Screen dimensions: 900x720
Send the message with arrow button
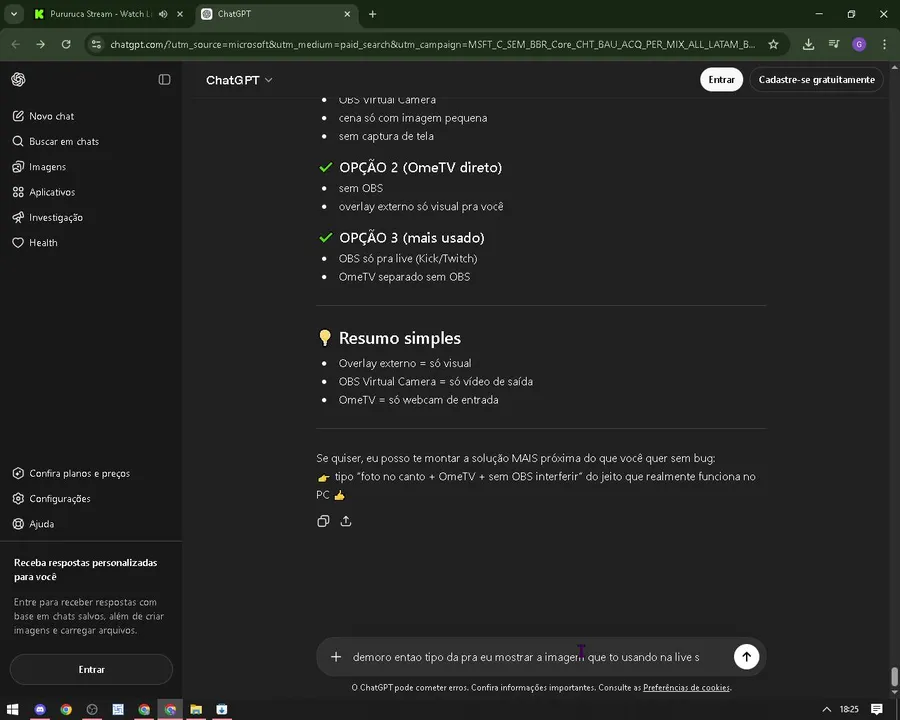(x=746, y=657)
